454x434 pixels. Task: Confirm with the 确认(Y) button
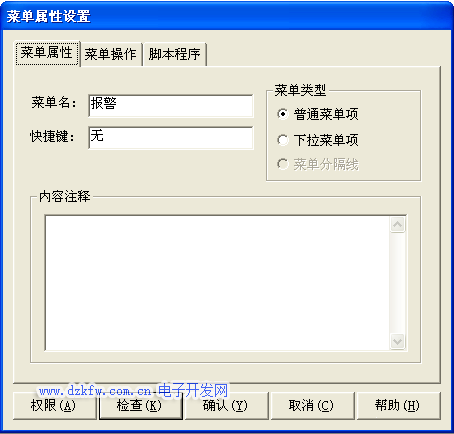[227, 406]
